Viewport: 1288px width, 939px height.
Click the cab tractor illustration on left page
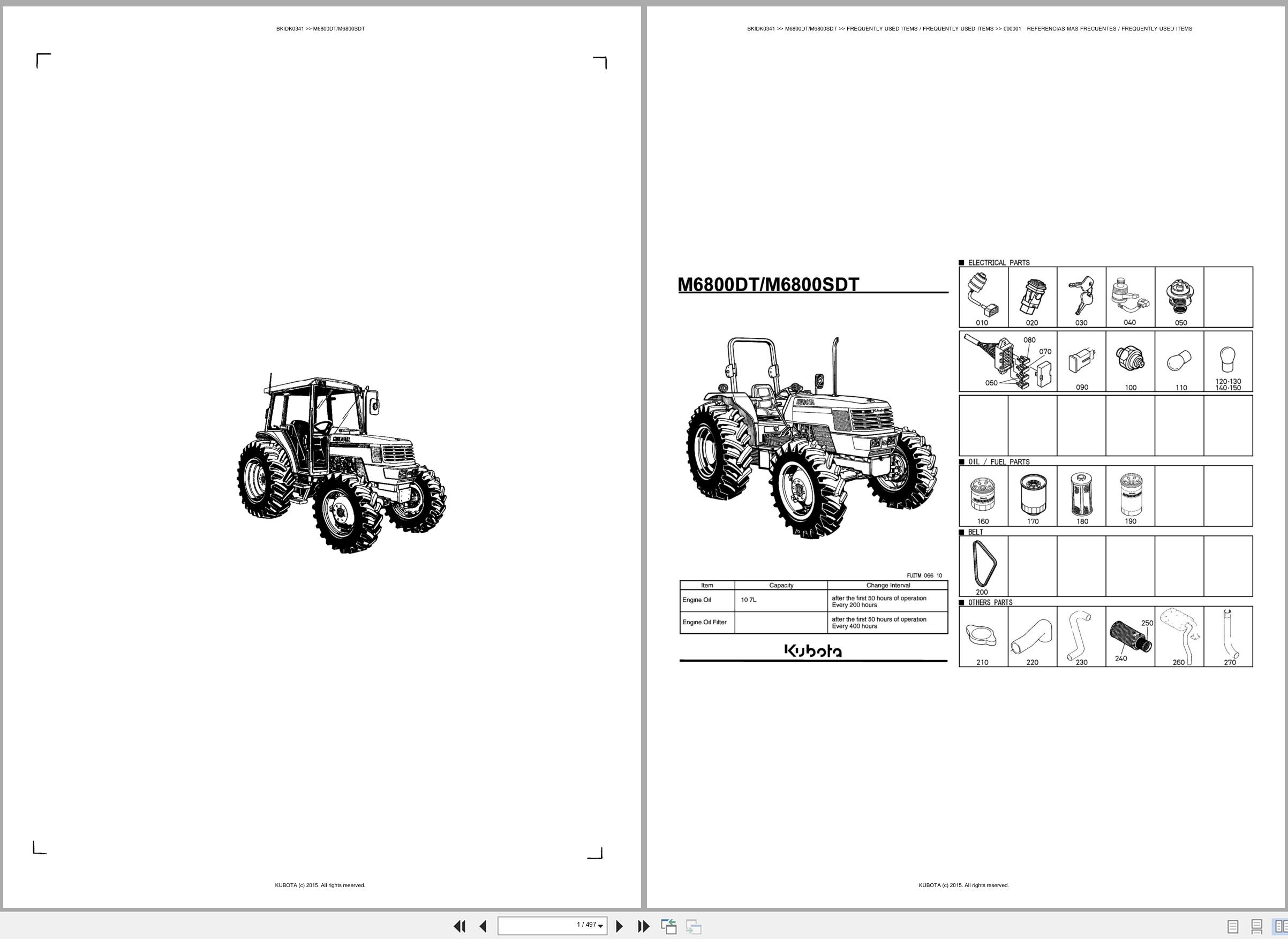(x=341, y=463)
